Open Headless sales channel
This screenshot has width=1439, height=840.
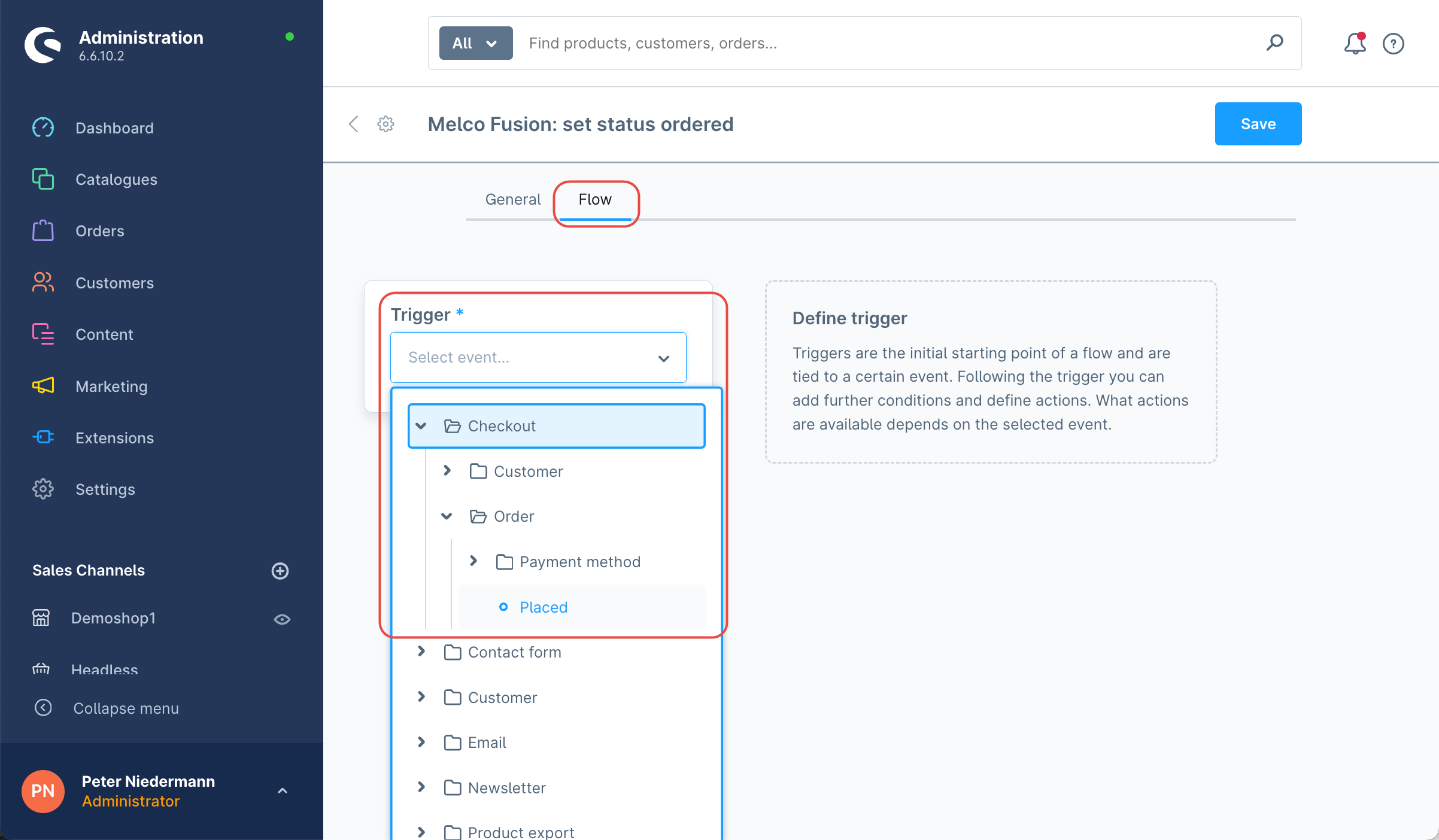pyautogui.click(x=104, y=669)
